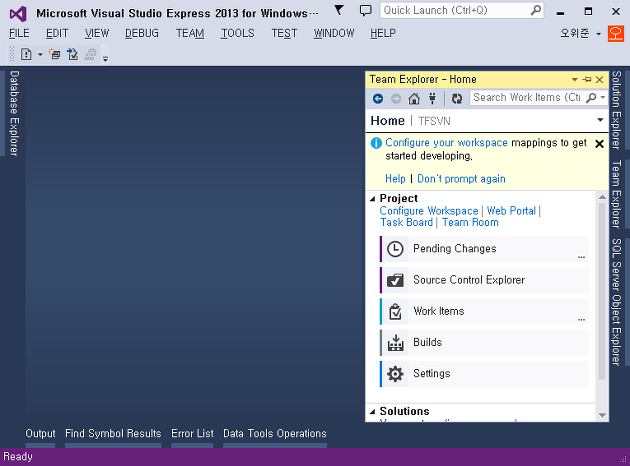
Task: Open the Error List tab
Action: coord(192,433)
